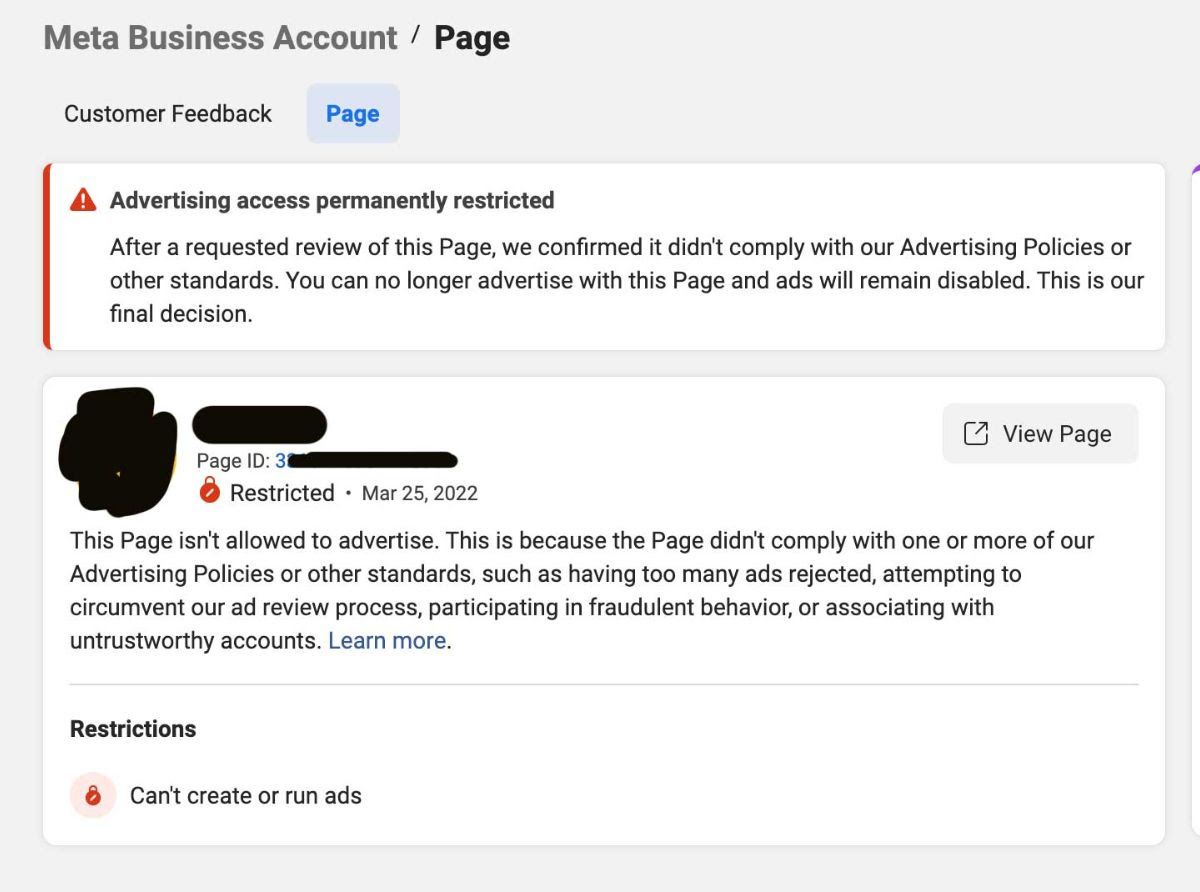This screenshot has height=892, width=1200.
Task: Open the View Page button
Action: (x=1040, y=433)
